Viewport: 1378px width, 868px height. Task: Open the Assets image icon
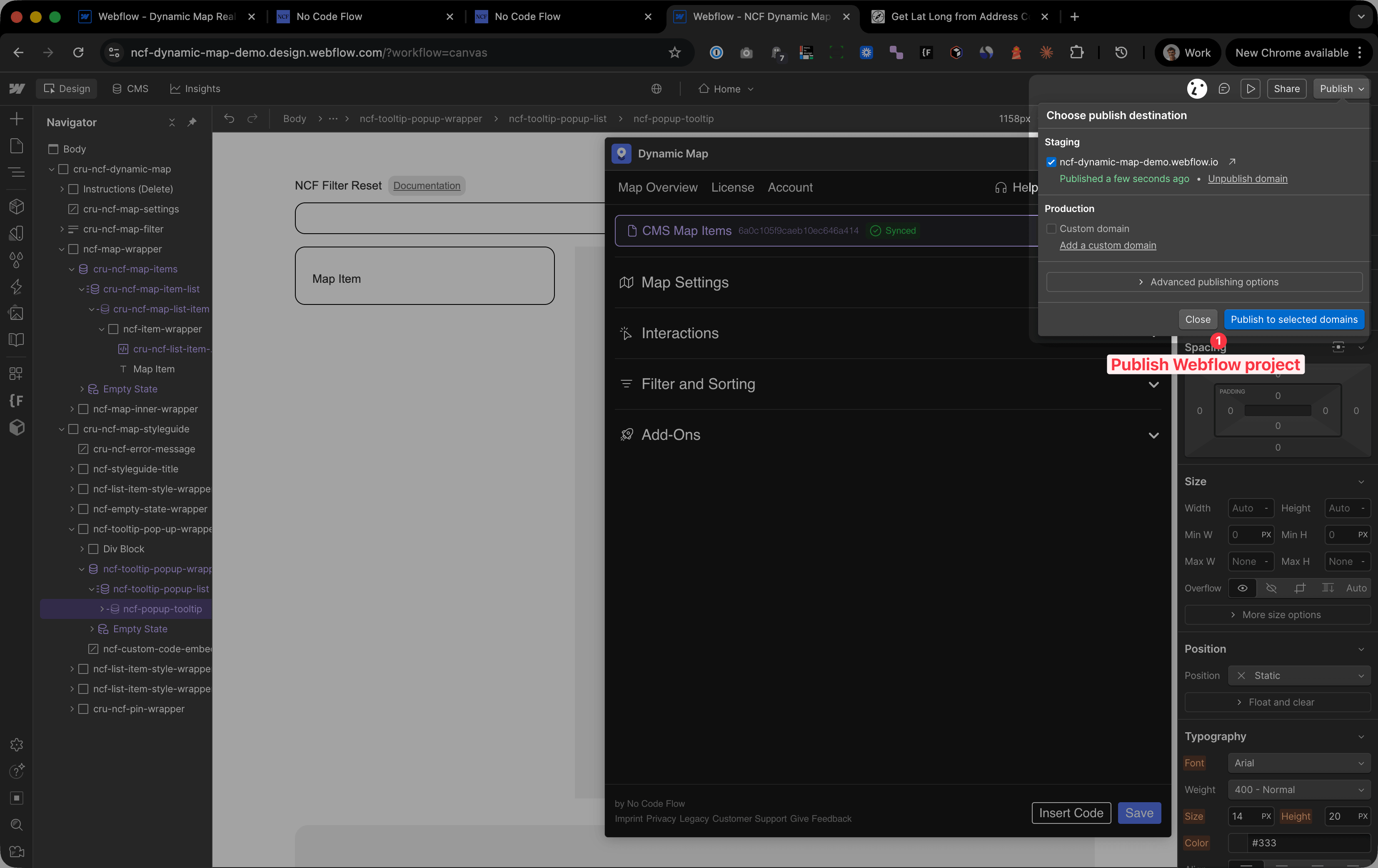click(17, 313)
